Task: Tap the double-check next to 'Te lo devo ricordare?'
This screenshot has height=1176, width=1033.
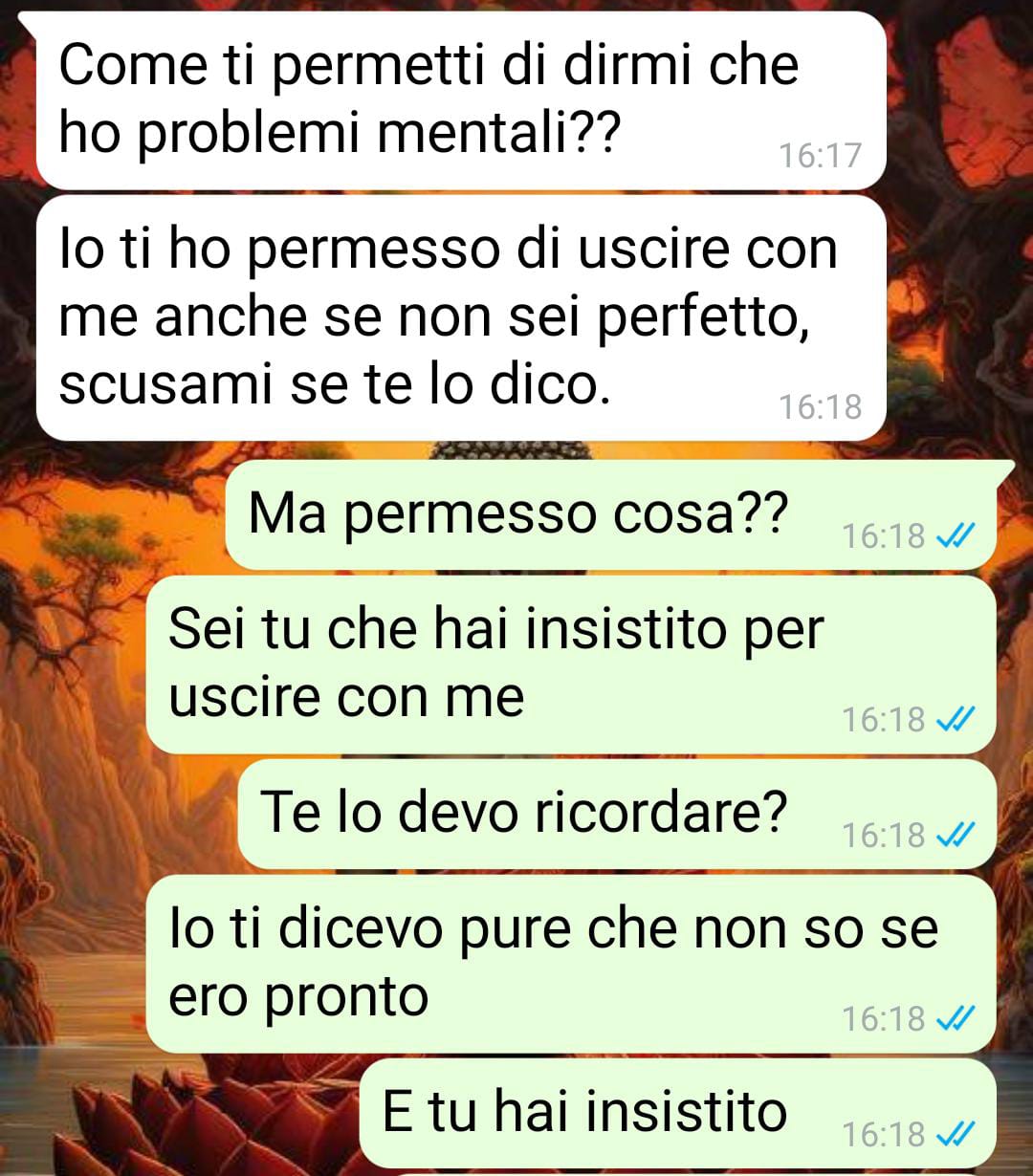Action: coord(955,836)
